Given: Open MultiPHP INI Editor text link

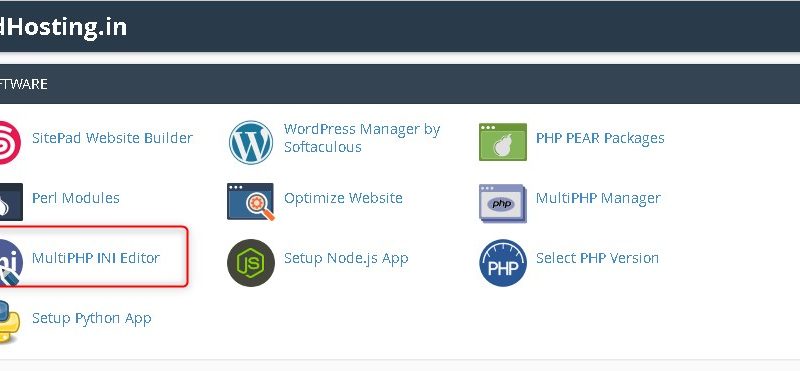Looking at the screenshot, I should click(x=95, y=258).
